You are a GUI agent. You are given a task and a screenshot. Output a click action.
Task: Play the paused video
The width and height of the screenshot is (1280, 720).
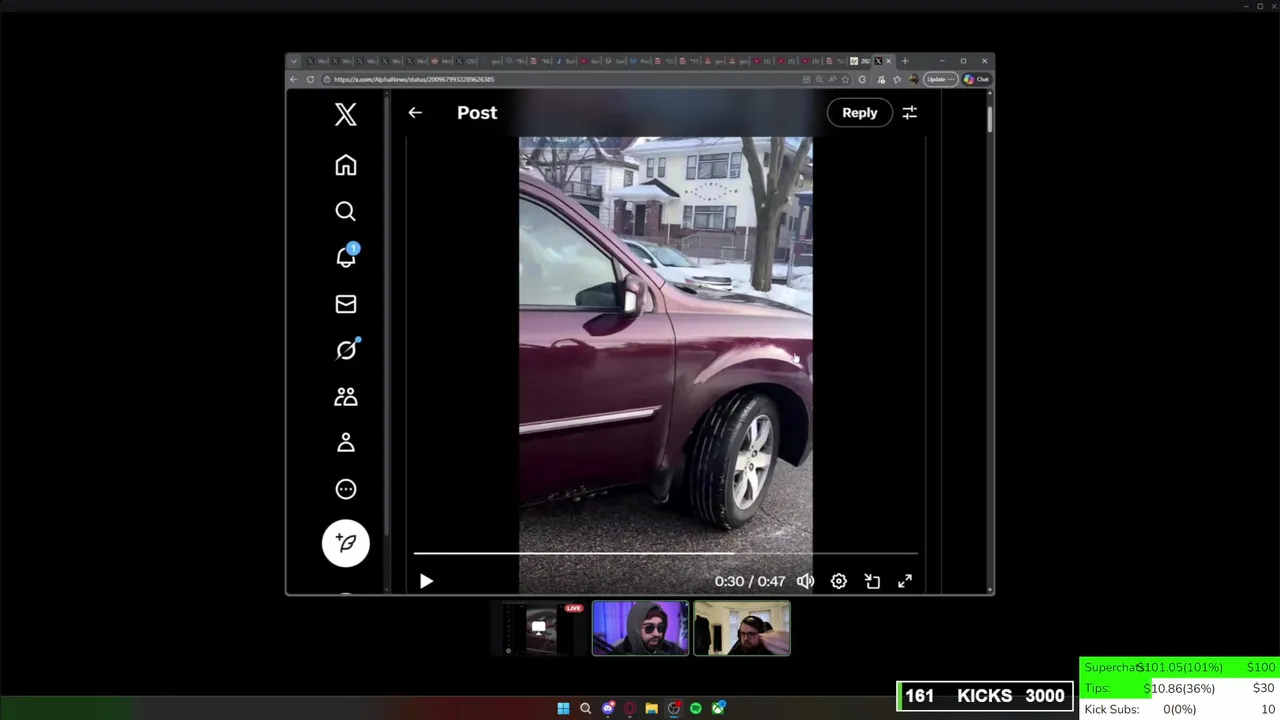click(426, 581)
